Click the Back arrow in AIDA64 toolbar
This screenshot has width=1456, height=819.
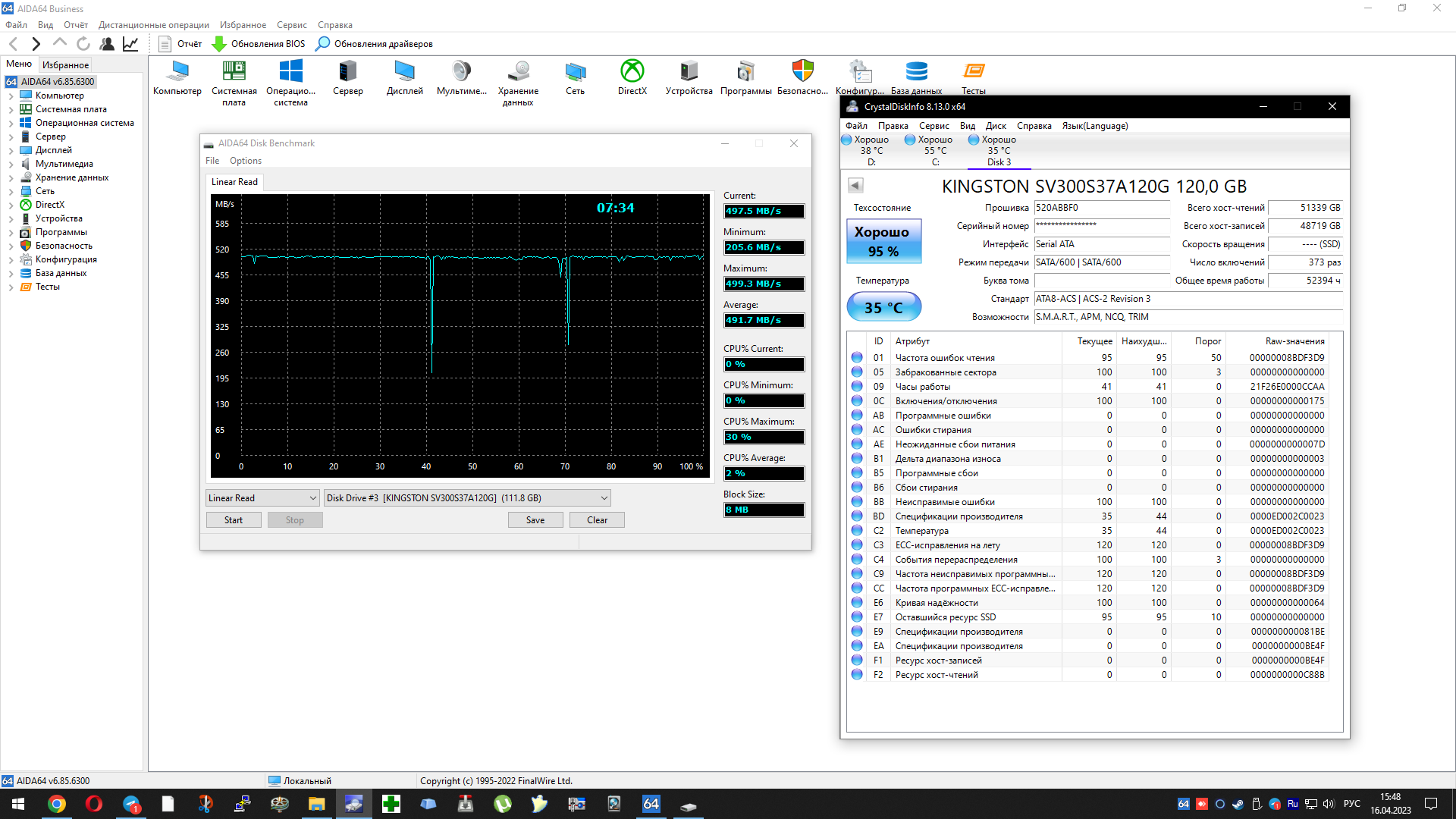(x=13, y=44)
